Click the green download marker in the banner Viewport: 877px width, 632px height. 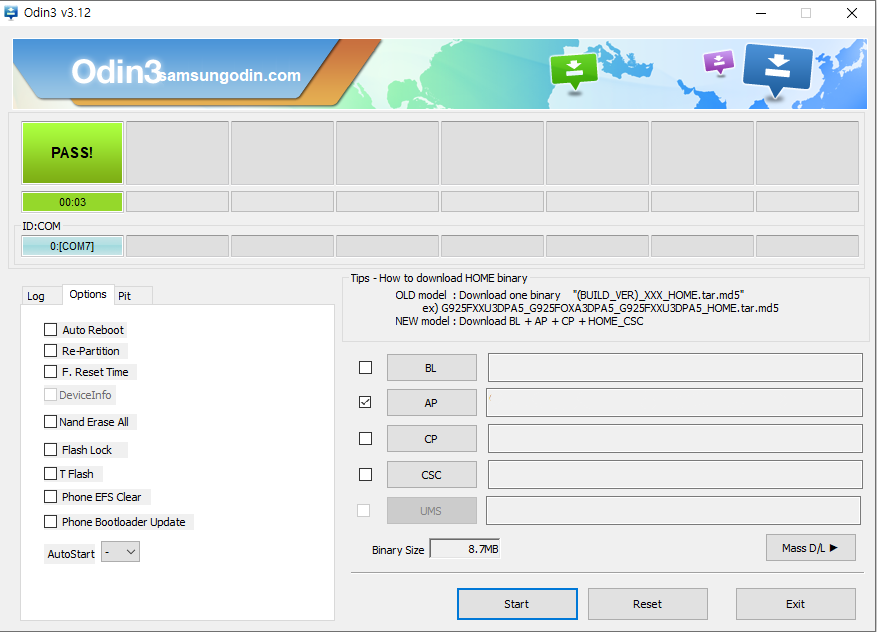click(573, 72)
